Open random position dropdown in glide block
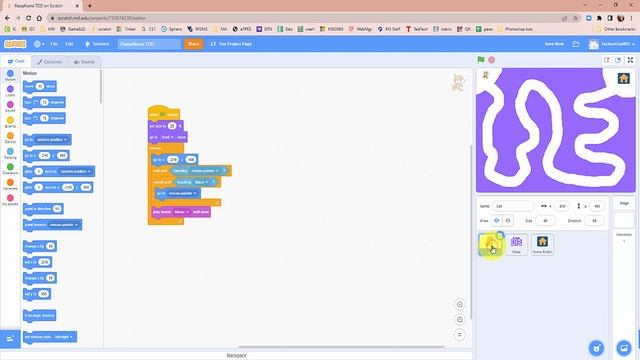 click(75, 171)
